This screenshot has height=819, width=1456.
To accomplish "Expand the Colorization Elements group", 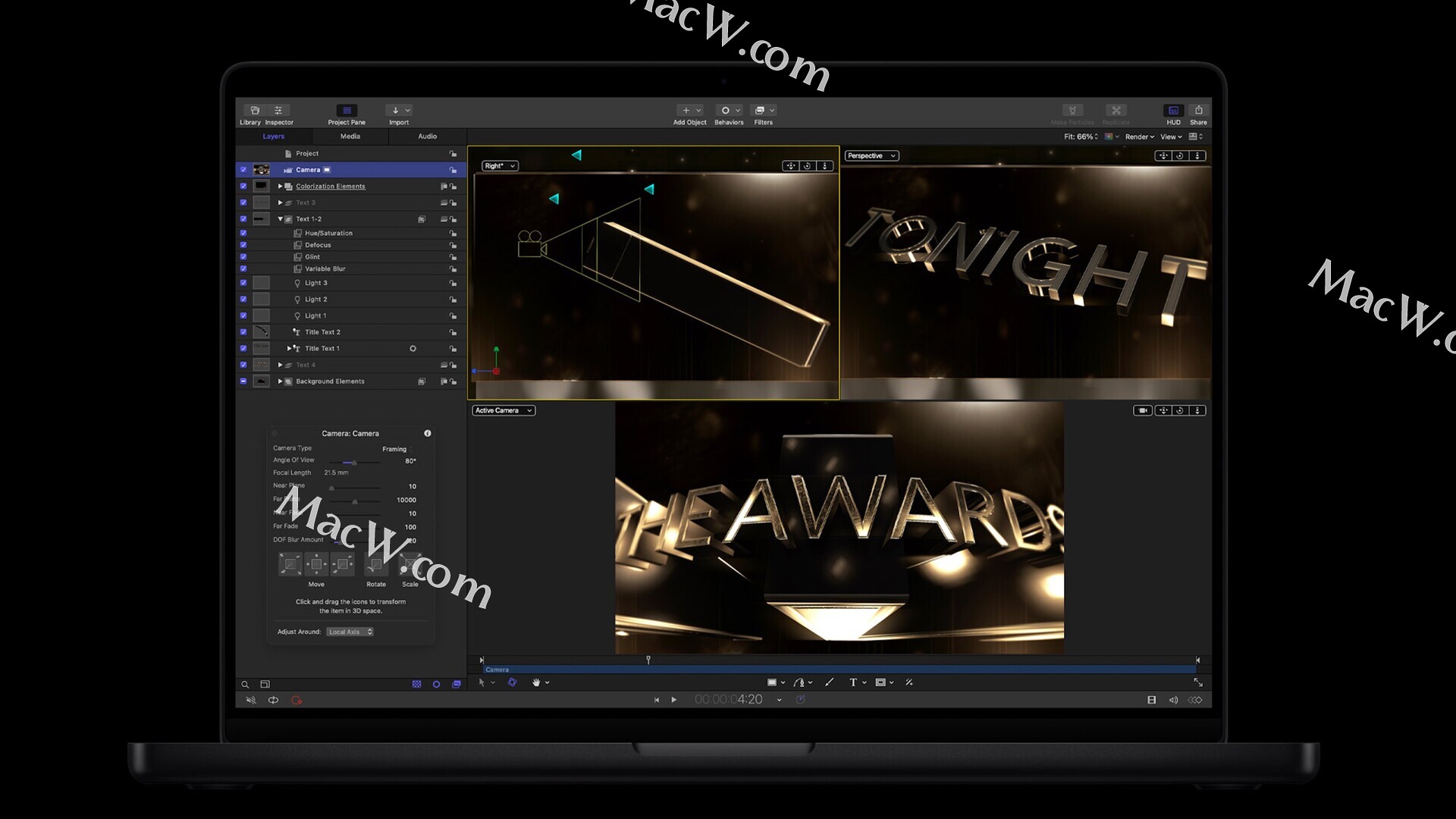I will (x=280, y=187).
